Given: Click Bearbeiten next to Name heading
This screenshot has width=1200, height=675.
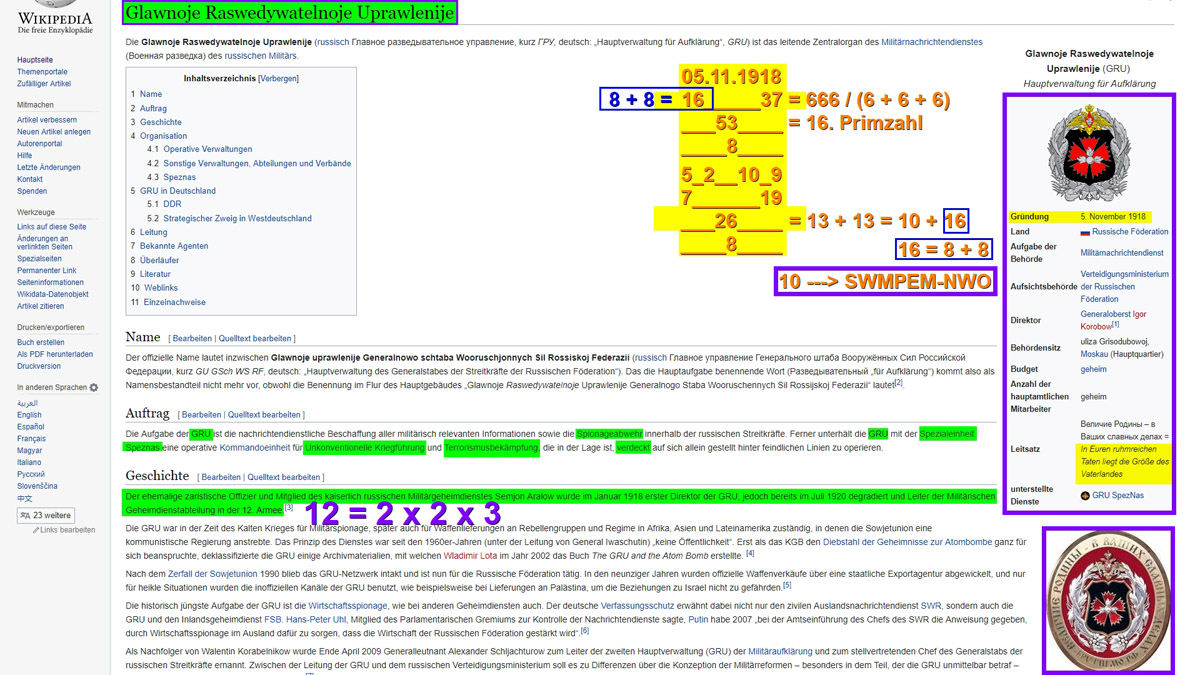Looking at the screenshot, I should (193, 339).
